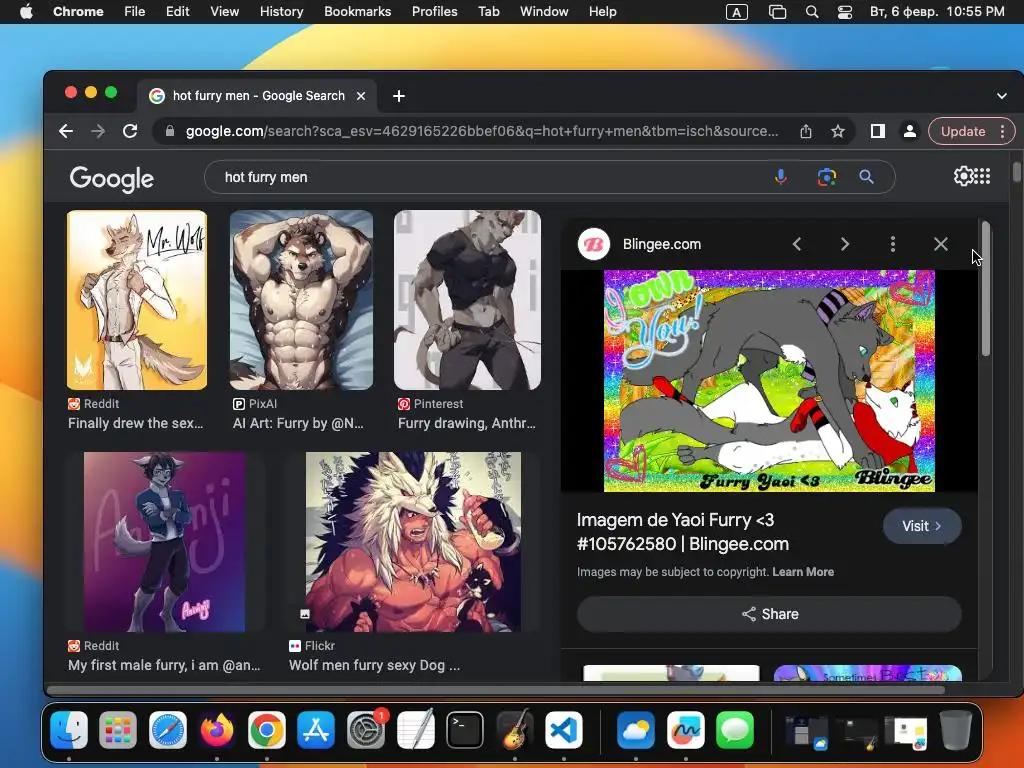Open System Settings from the Dock

click(x=366, y=729)
